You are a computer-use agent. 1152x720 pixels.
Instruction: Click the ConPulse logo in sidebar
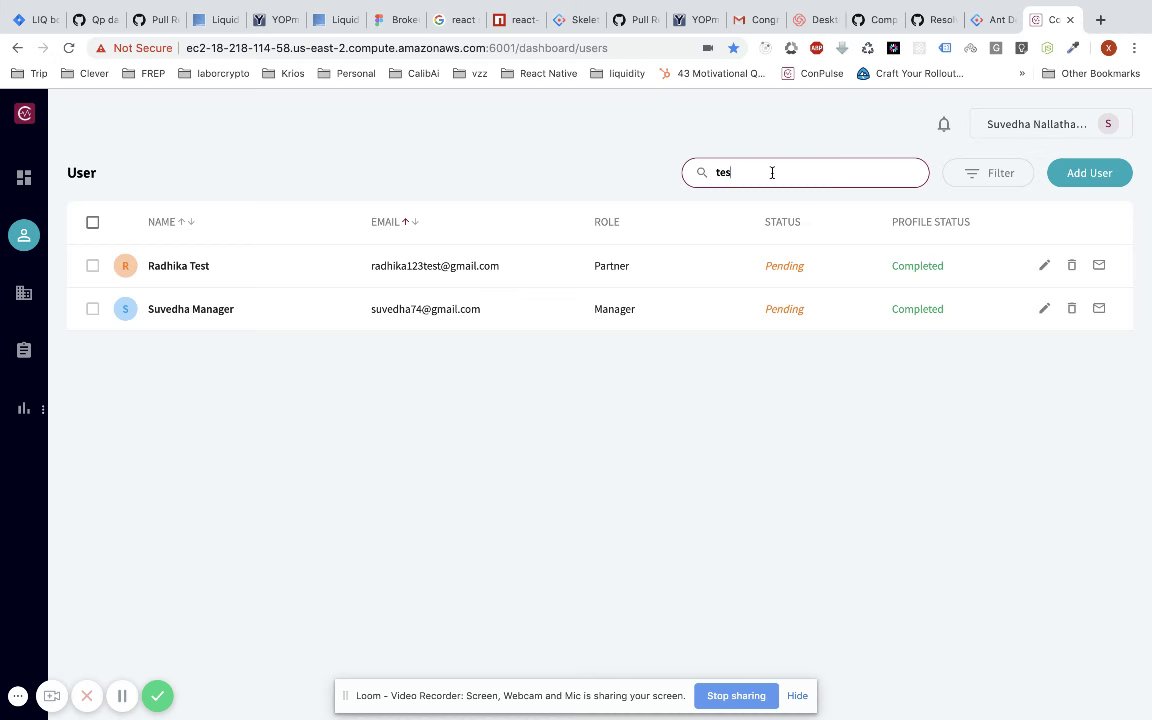click(24, 113)
